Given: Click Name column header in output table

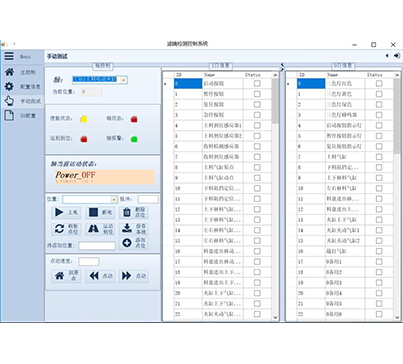Looking at the screenshot, I should [345, 75].
